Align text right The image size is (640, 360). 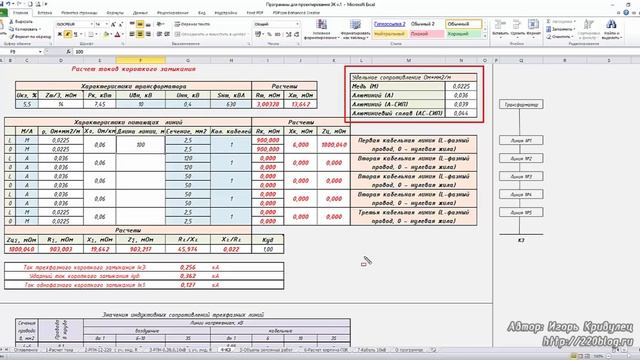[x=148, y=34]
